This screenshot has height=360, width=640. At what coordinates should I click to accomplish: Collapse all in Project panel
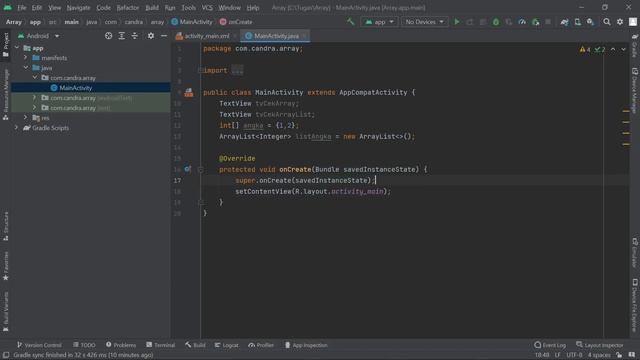point(135,36)
